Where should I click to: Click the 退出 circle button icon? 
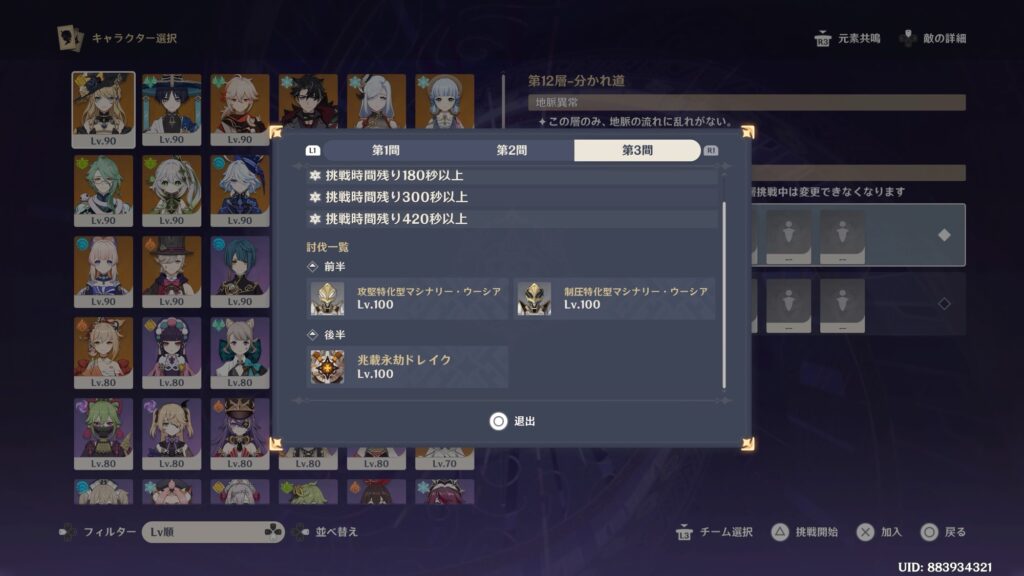[498, 421]
